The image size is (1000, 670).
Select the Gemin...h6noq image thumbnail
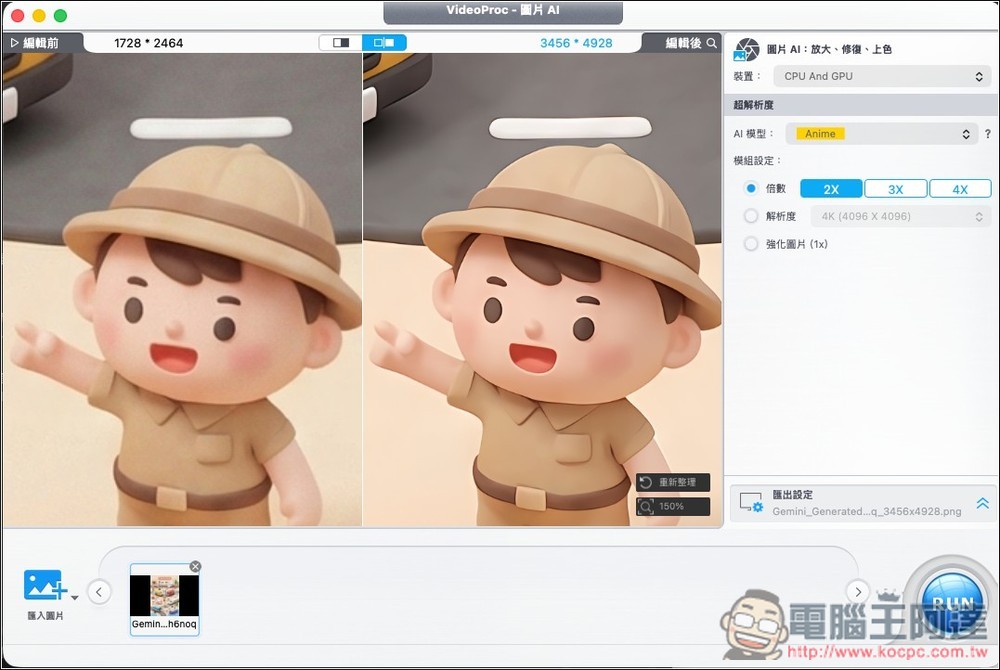[164, 597]
